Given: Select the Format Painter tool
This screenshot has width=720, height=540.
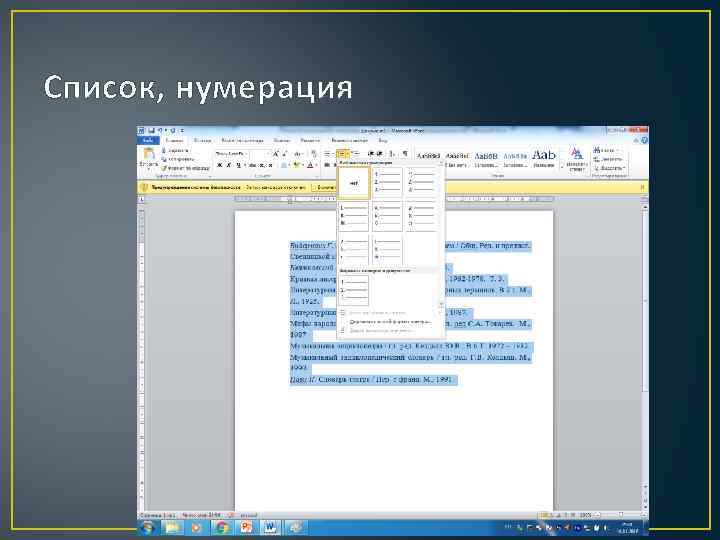Looking at the screenshot, I should coord(185,168).
